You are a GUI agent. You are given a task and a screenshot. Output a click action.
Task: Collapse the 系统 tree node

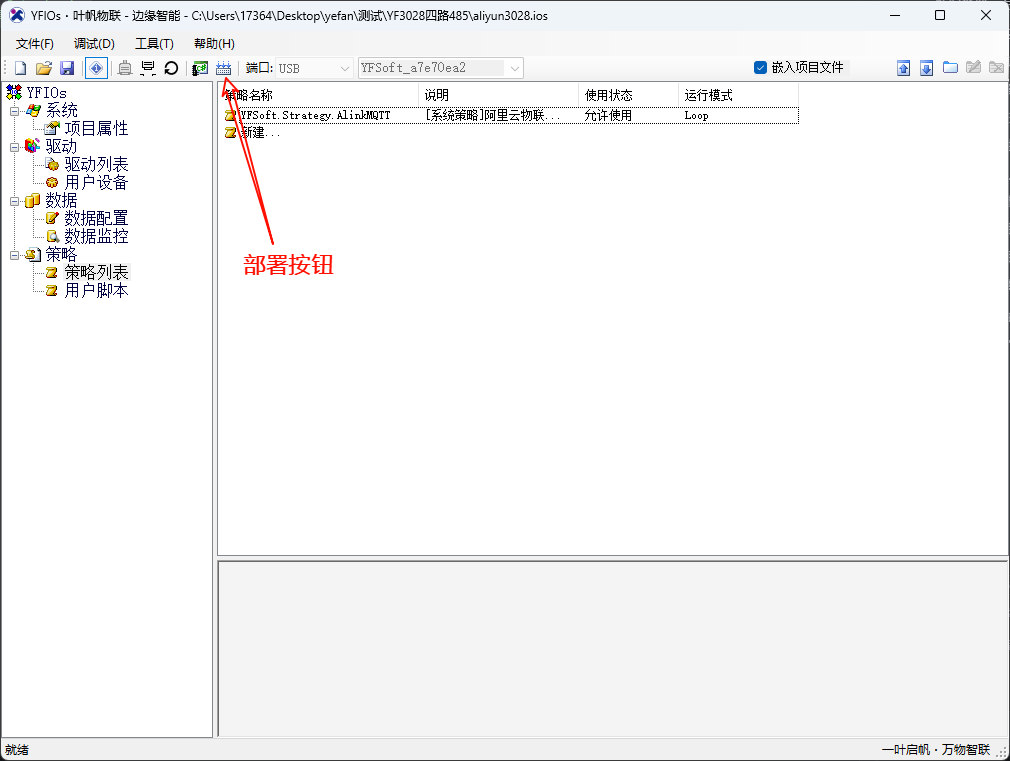click(x=15, y=111)
